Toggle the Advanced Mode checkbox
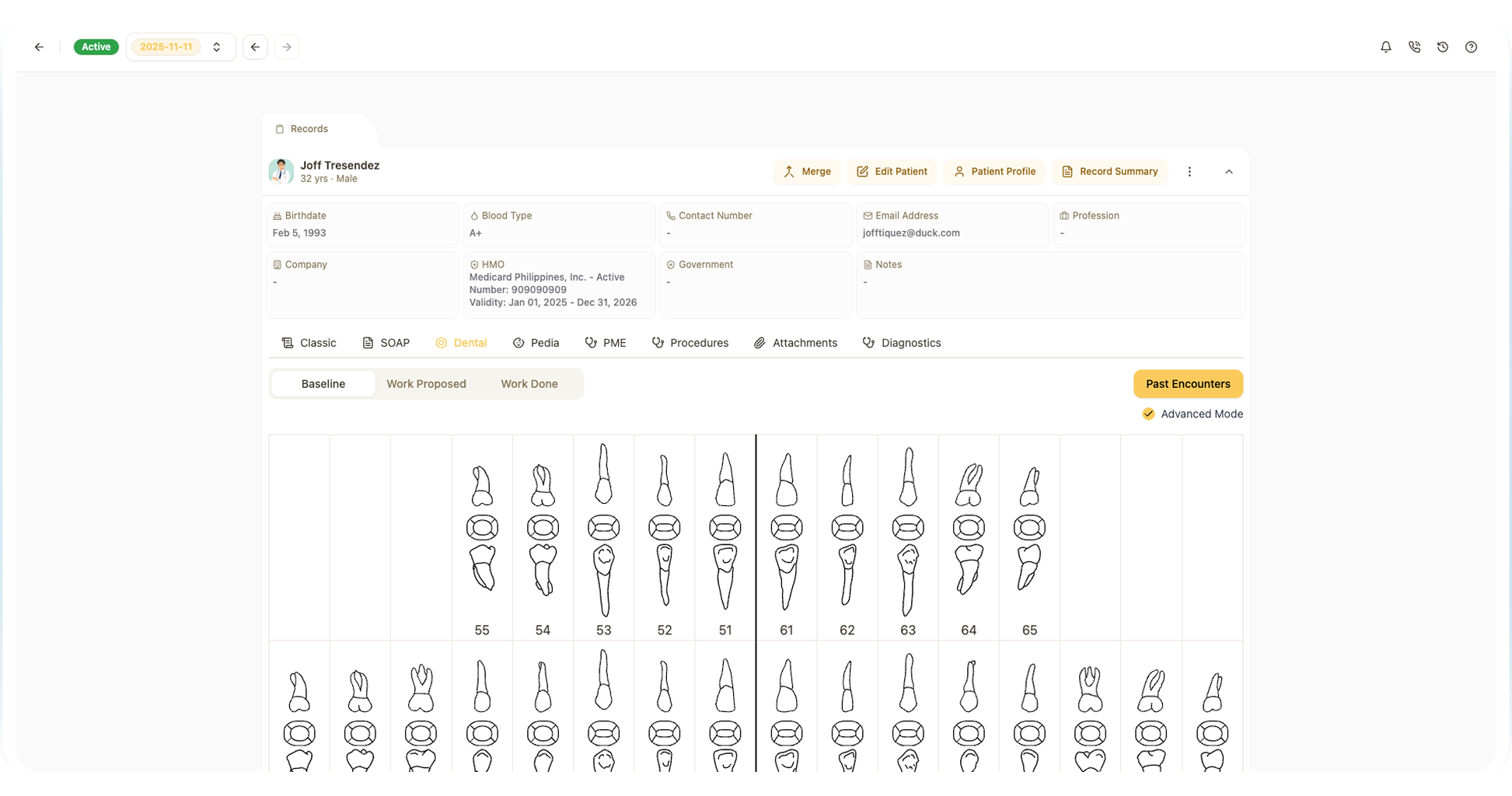Screen dimensions: 1512x796 coord(1148,414)
